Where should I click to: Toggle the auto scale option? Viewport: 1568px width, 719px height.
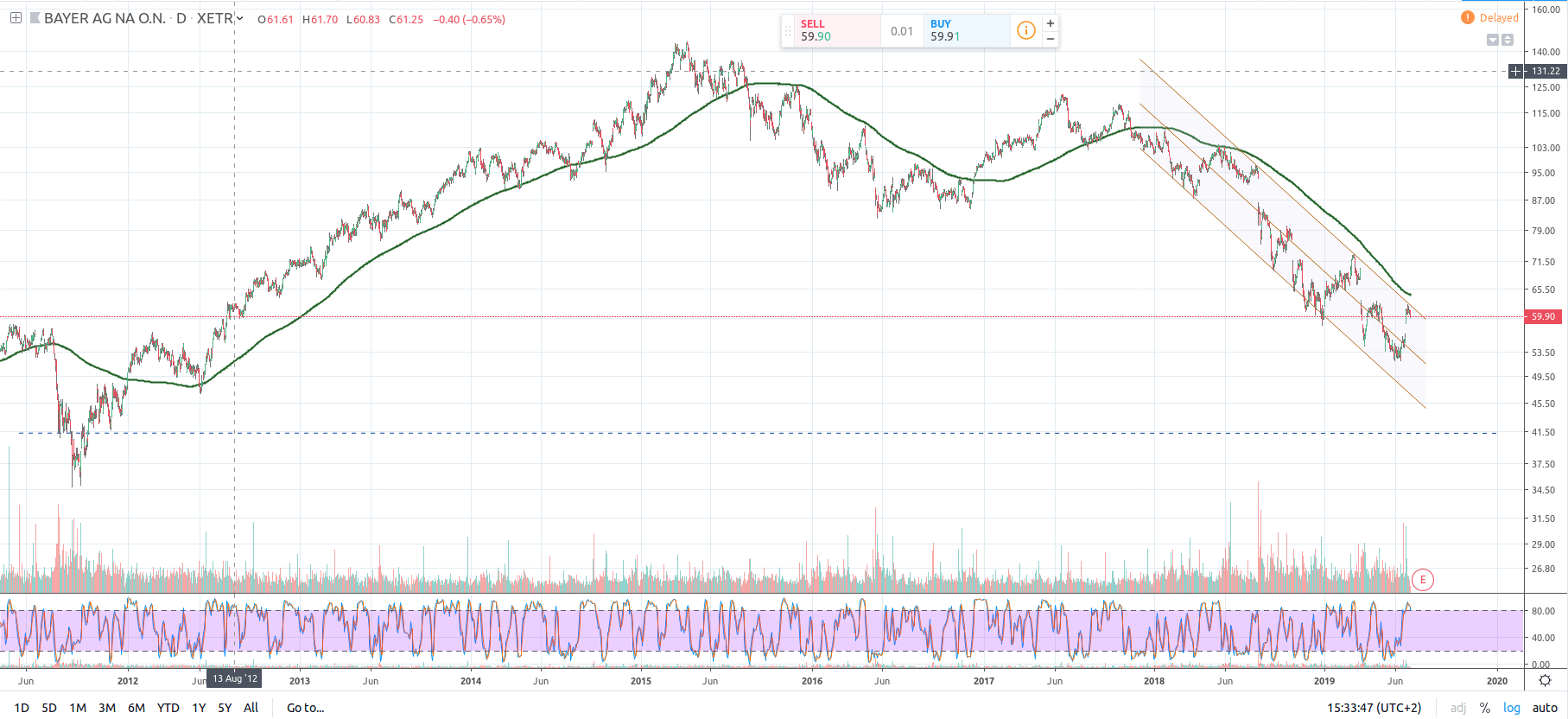click(x=1545, y=708)
